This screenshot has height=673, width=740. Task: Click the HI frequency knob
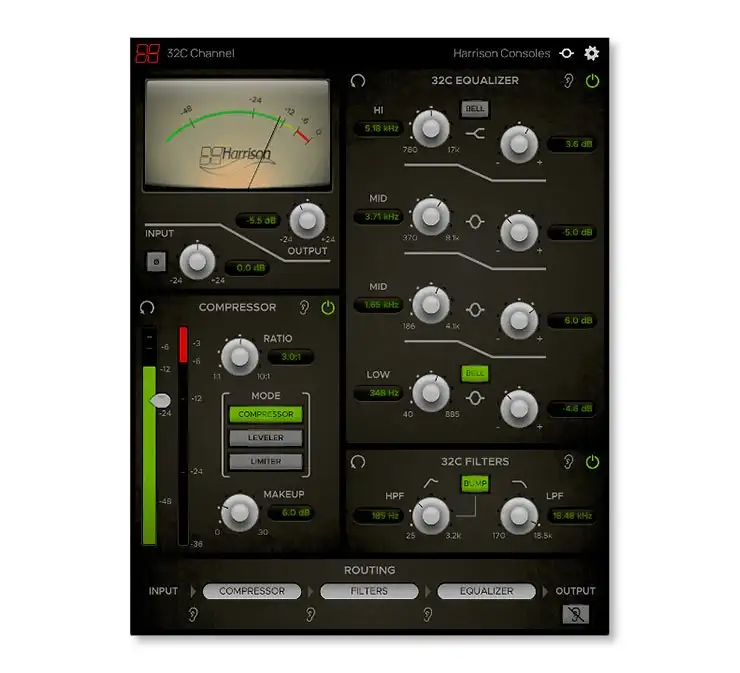(430, 128)
